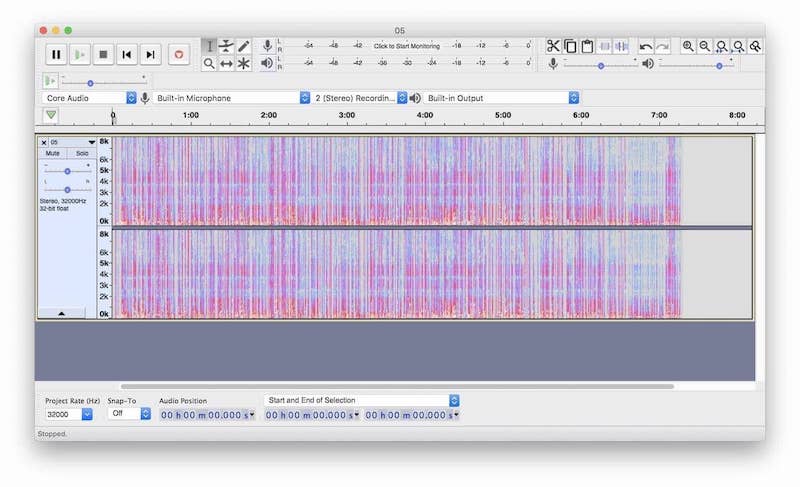Viewport: 800px width, 487px height.
Task: Pick the Multi-Tool asterisk icon
Action: pyautogui.click(x=243, y=63)
